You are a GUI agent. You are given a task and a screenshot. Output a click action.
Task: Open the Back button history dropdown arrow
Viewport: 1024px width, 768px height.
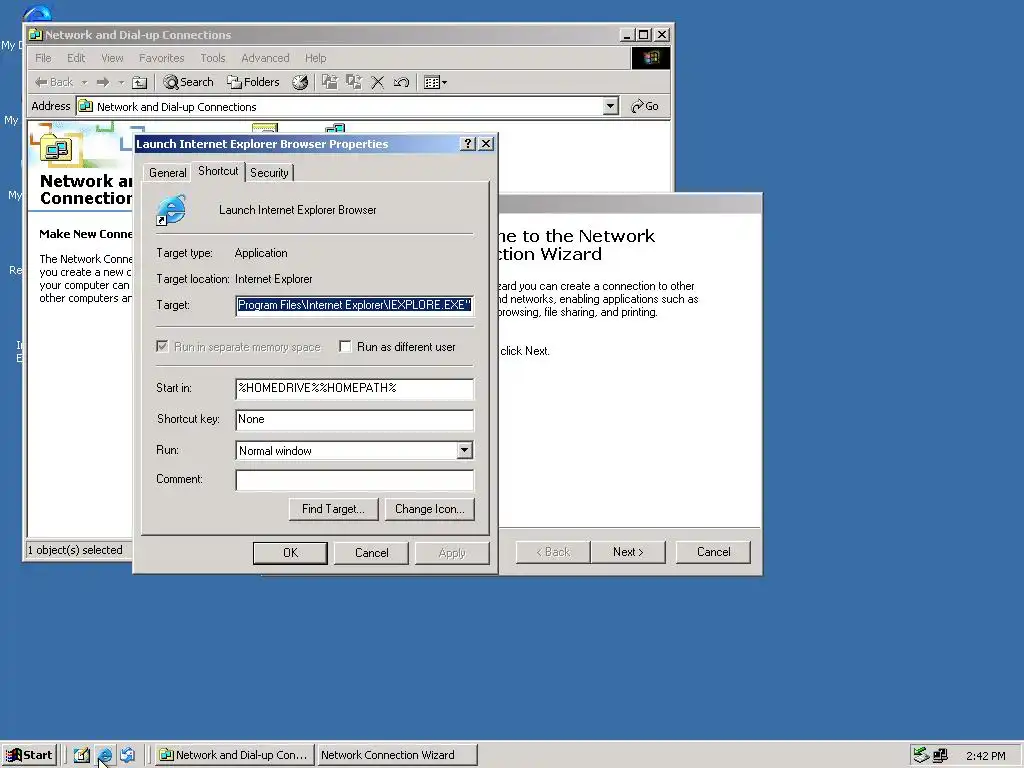click(x=84, y=83)
